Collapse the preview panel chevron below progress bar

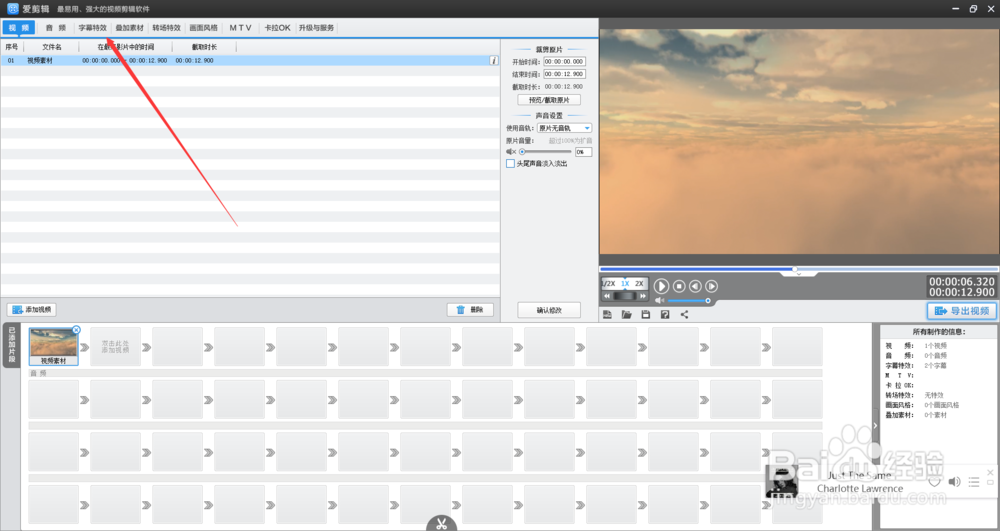coord(798,274)
